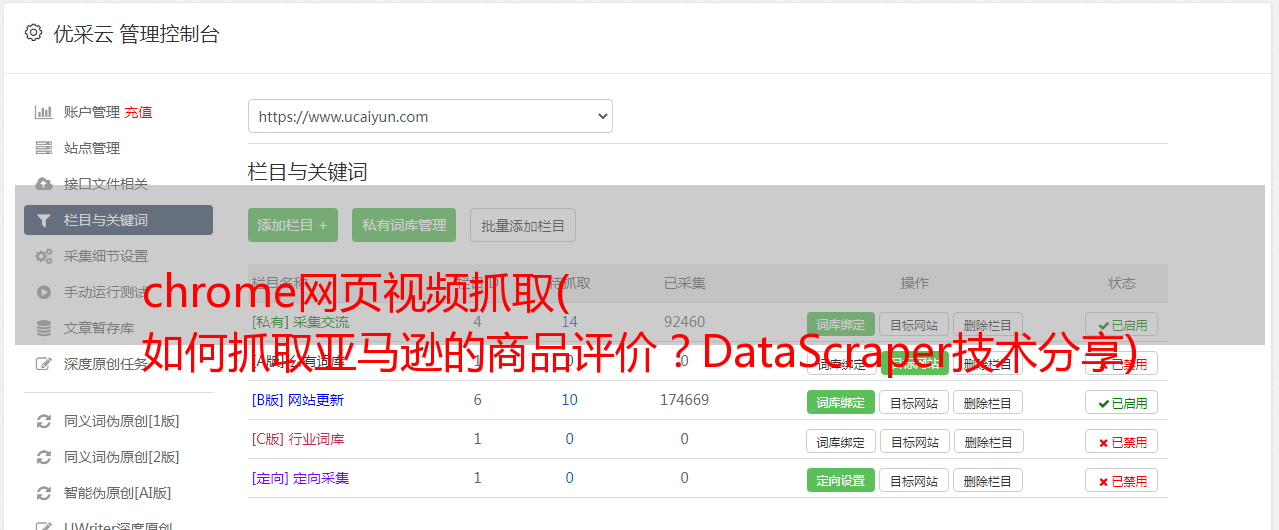Open the [C版] 行业词库 column link

(x=298, y=439)
